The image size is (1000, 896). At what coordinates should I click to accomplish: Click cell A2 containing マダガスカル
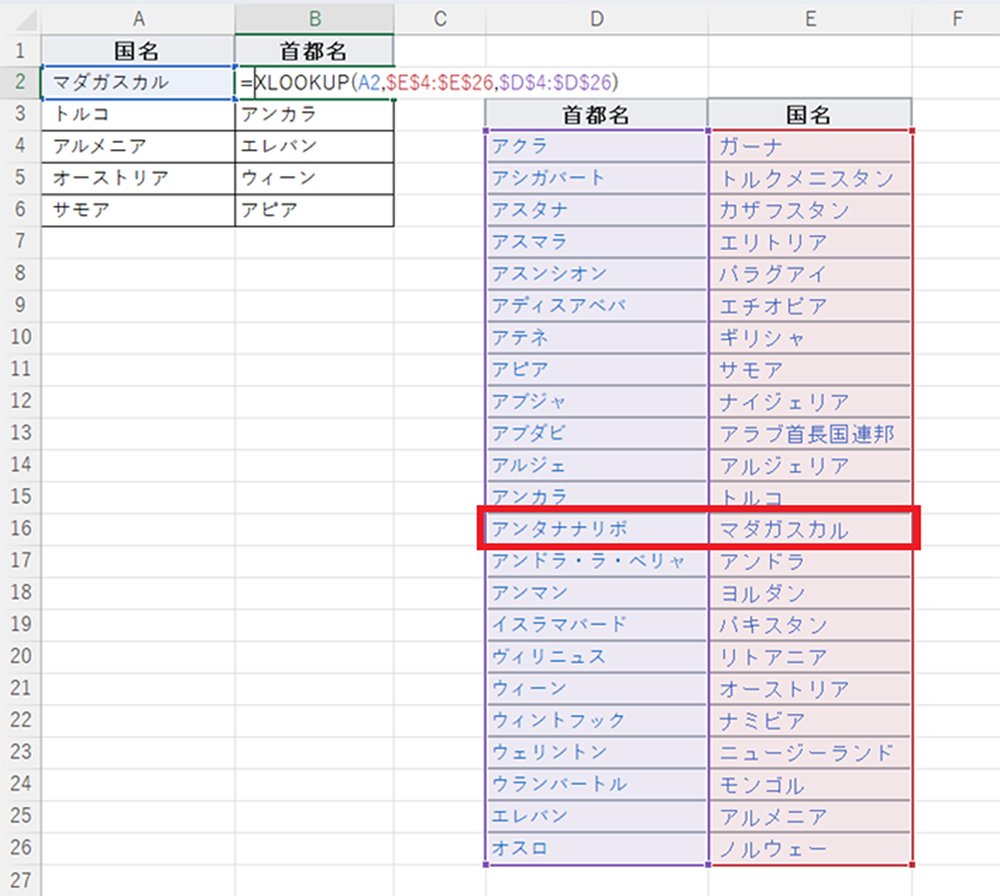tap(138, 82)
